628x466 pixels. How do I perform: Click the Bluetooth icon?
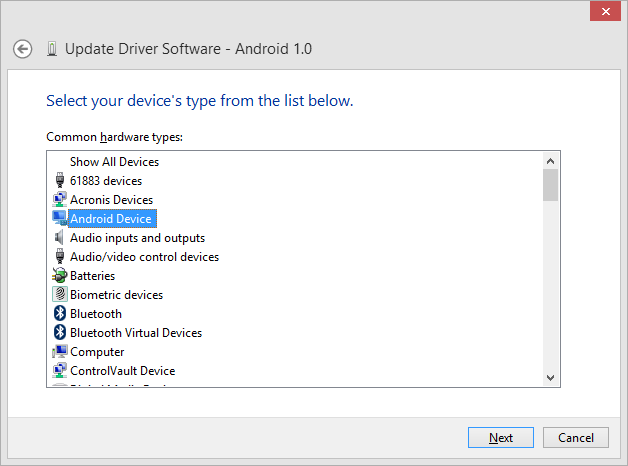[x=59, y=314]
